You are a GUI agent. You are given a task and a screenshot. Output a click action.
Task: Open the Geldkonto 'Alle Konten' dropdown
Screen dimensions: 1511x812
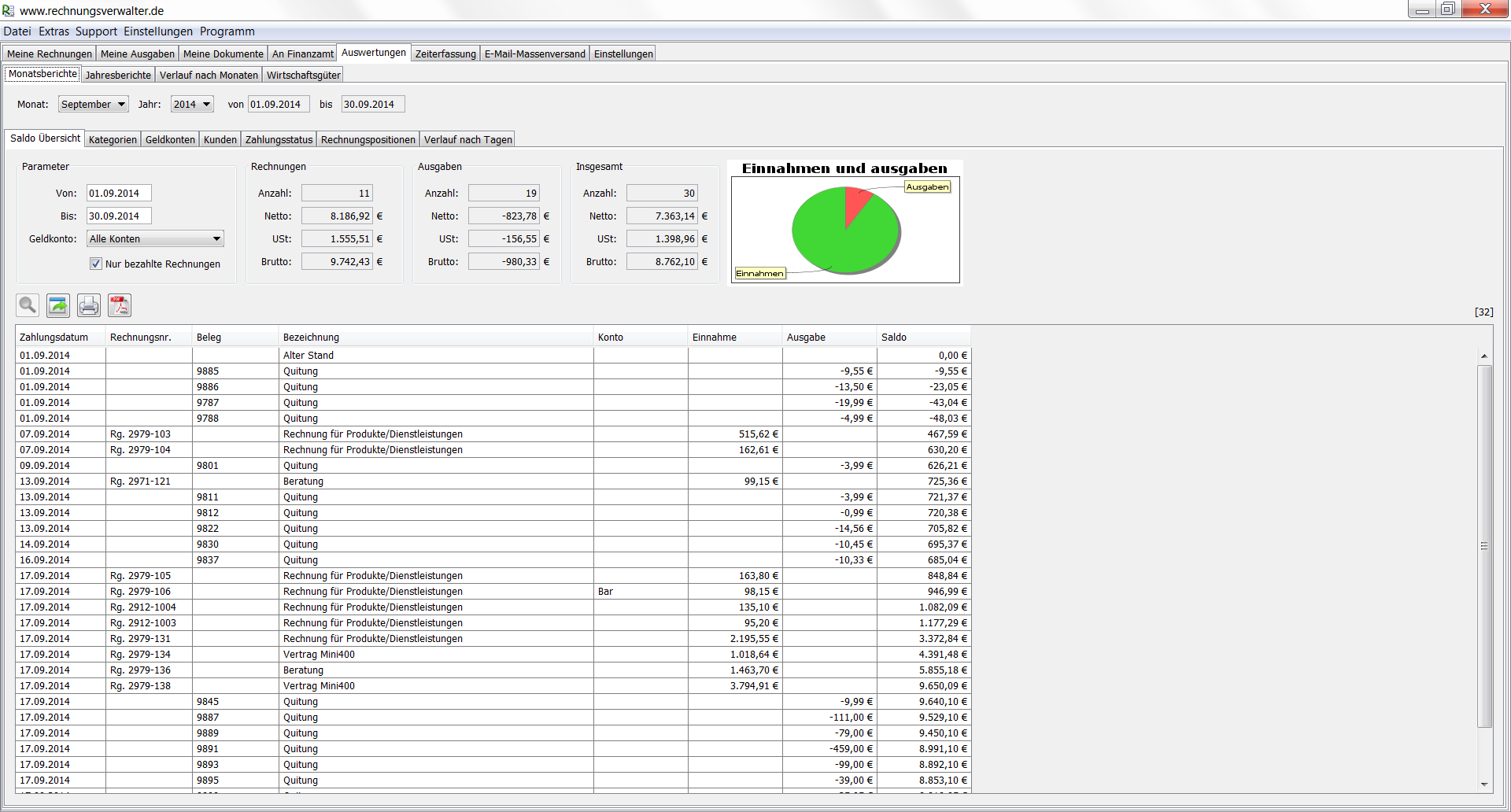(x=155, y=239)
